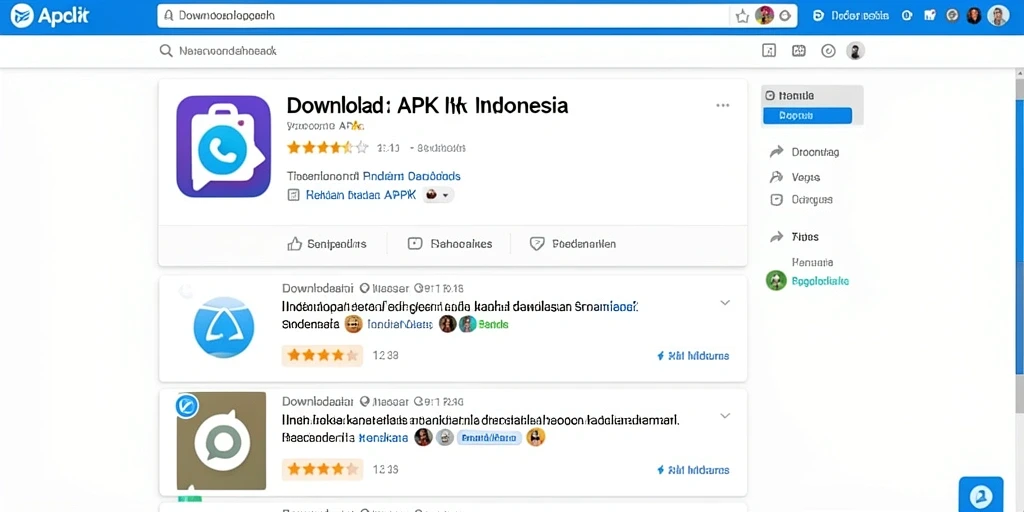Open 'Xil Mdoures' on the 'Sndenaala' post
The image size is (1024, 512).
(x=692, y=356)
